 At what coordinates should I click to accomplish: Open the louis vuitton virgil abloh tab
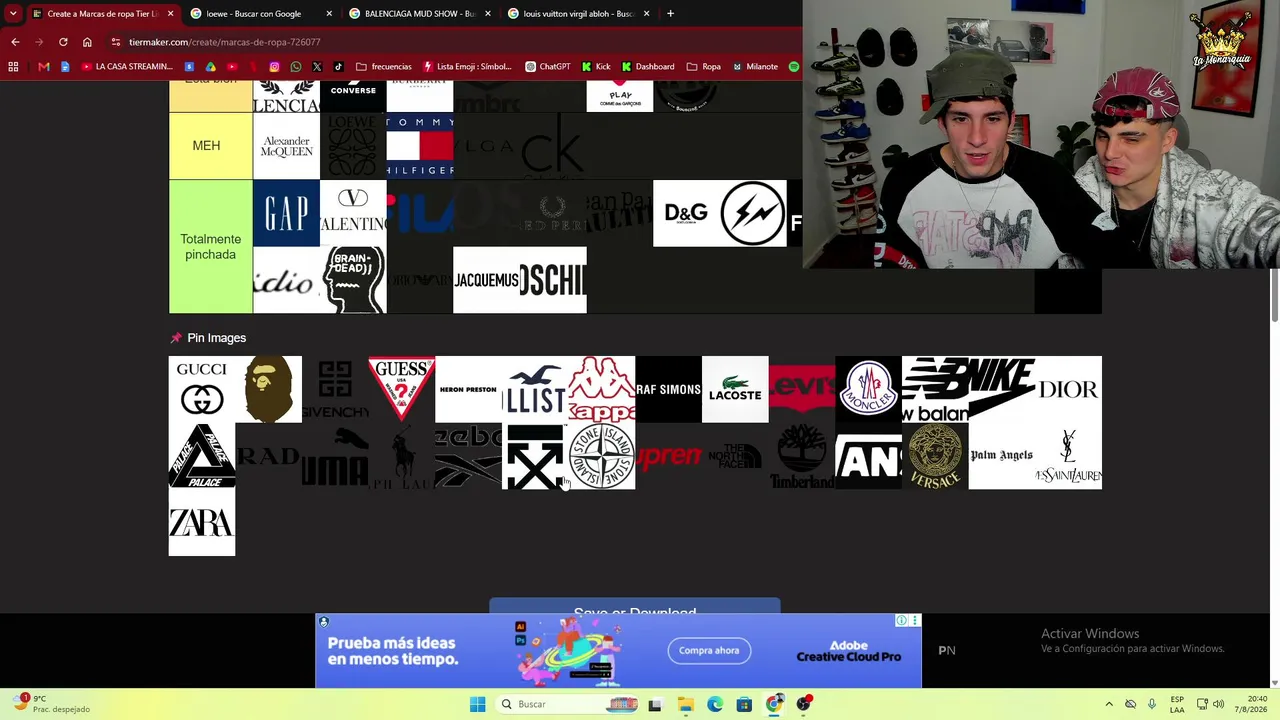coord(578,14)
